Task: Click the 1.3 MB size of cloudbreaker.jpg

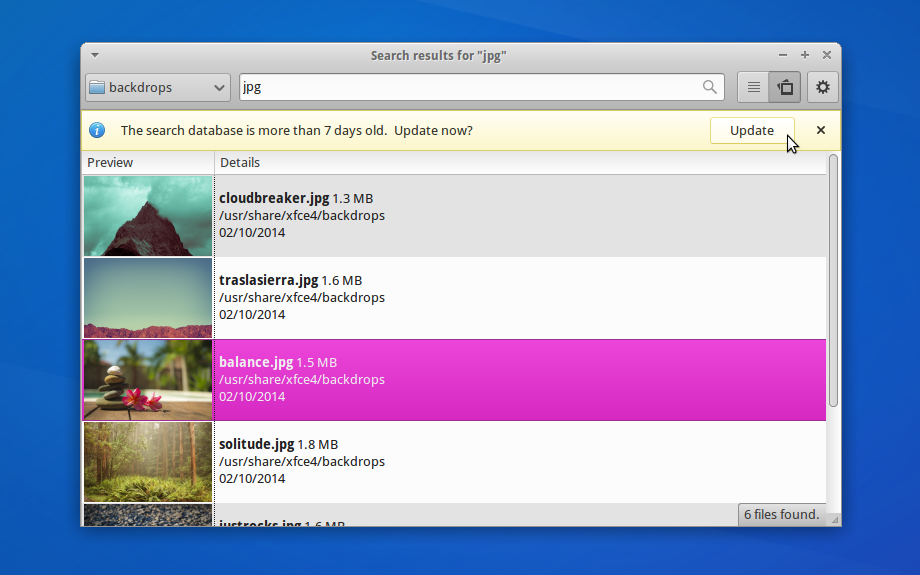Action: tap(353, 199)
